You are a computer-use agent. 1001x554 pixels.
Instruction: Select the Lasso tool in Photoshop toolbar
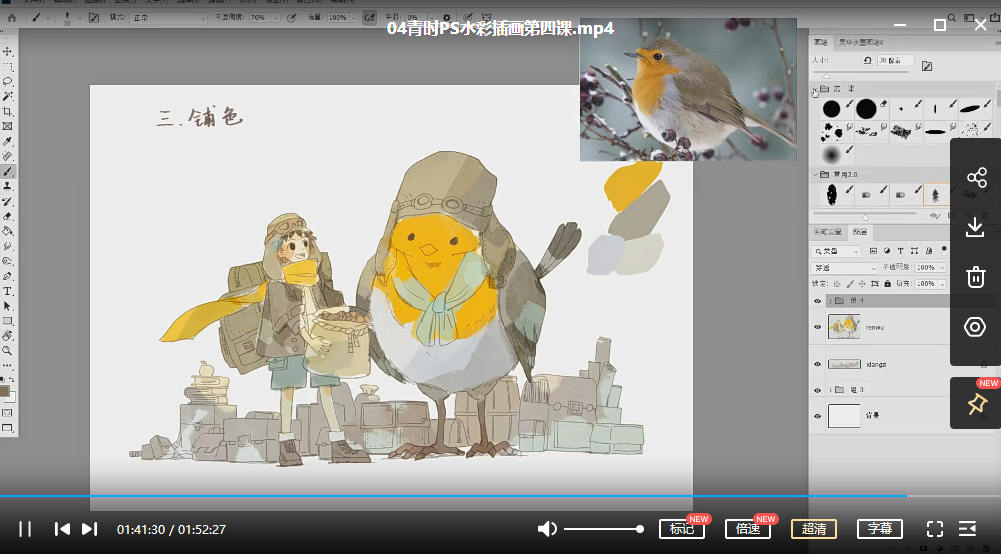coord(8,81)
